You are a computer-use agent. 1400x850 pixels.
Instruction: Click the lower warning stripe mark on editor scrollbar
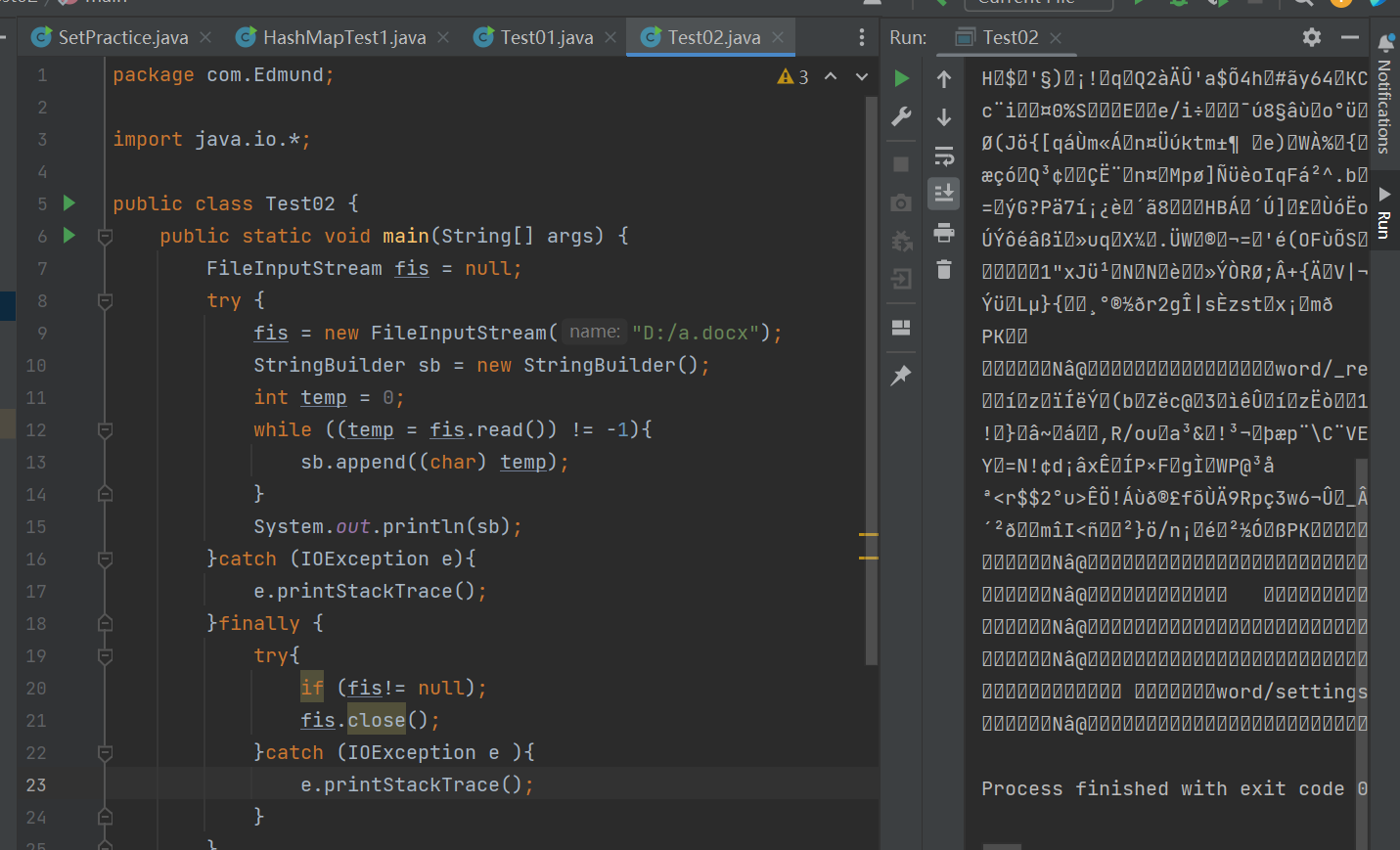868,558
